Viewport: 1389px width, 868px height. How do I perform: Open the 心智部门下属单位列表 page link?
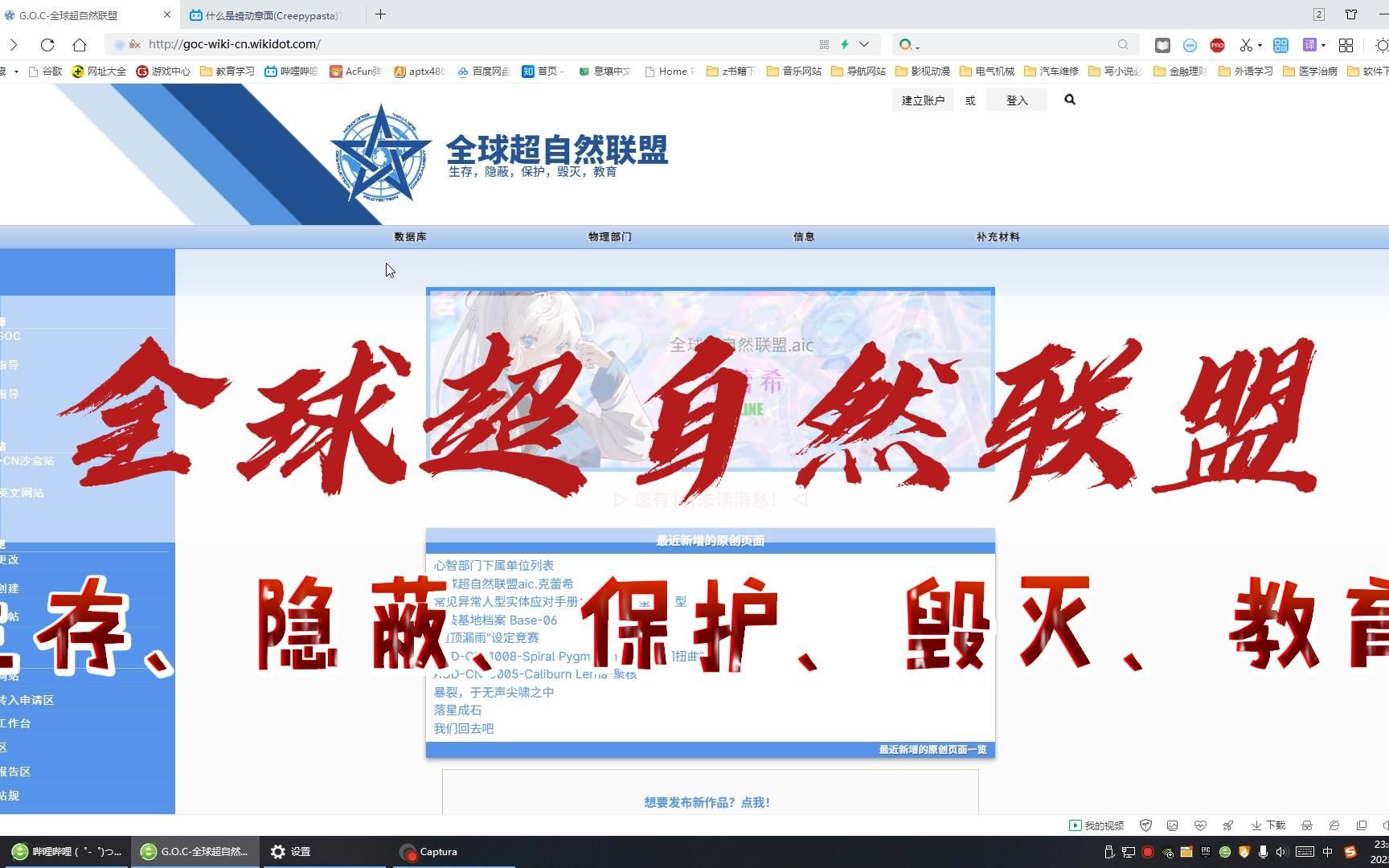tap(494, 566)
